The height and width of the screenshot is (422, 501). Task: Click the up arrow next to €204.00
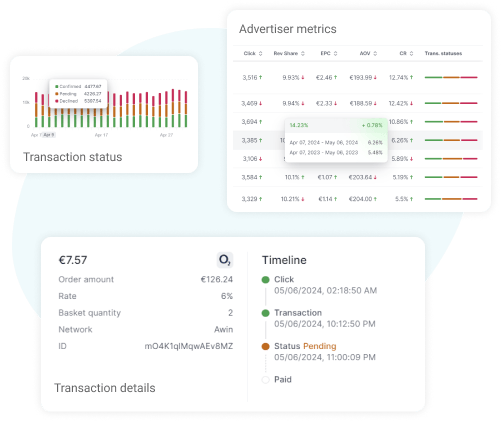pos(375,199)
